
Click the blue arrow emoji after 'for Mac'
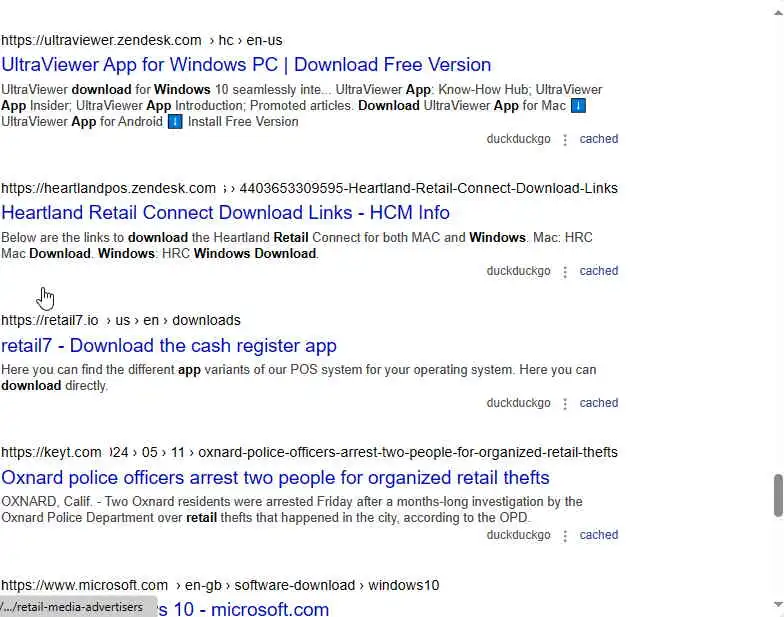click(x=578, y=106)
